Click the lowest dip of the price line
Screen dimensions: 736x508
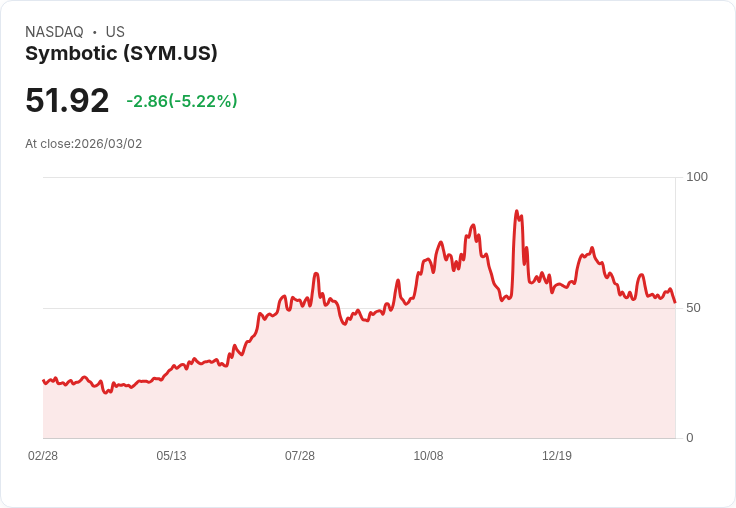pyautogui.click(x=107, y=392)
